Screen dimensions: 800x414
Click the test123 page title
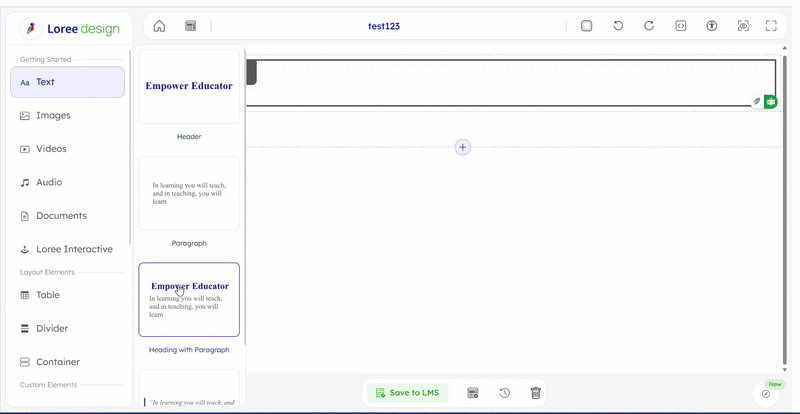(384, 26)
